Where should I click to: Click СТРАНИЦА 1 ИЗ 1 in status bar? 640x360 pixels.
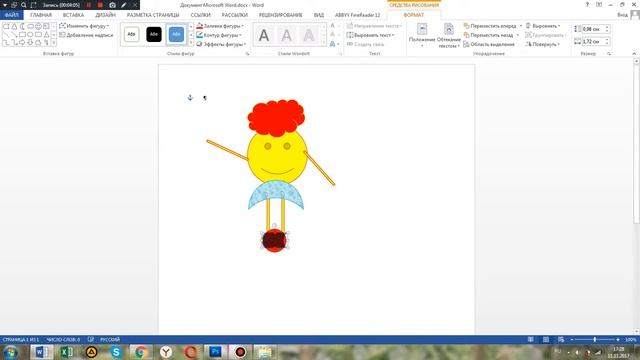tap(20, 340)
